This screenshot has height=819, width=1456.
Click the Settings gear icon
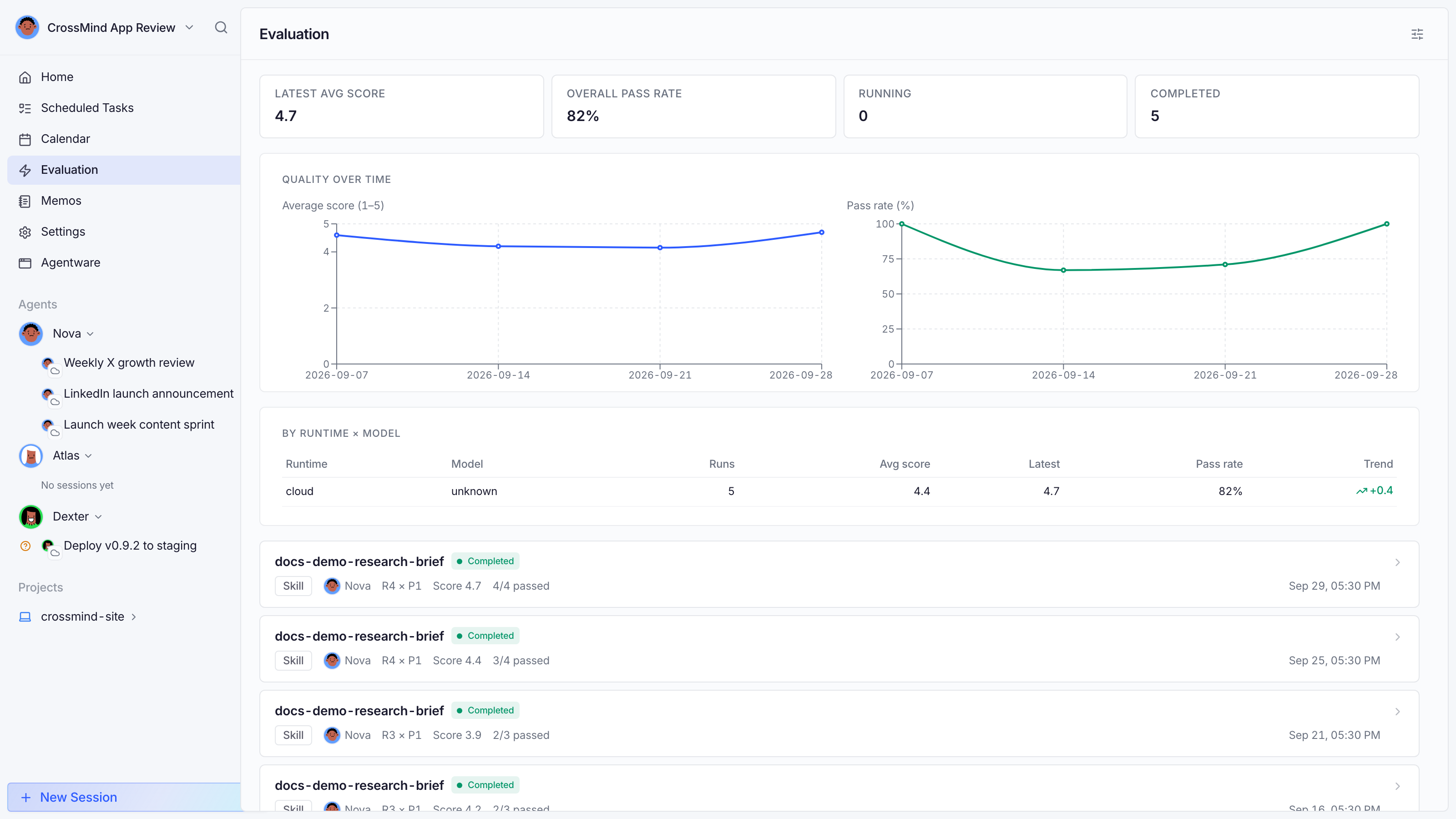click(25, 232)
